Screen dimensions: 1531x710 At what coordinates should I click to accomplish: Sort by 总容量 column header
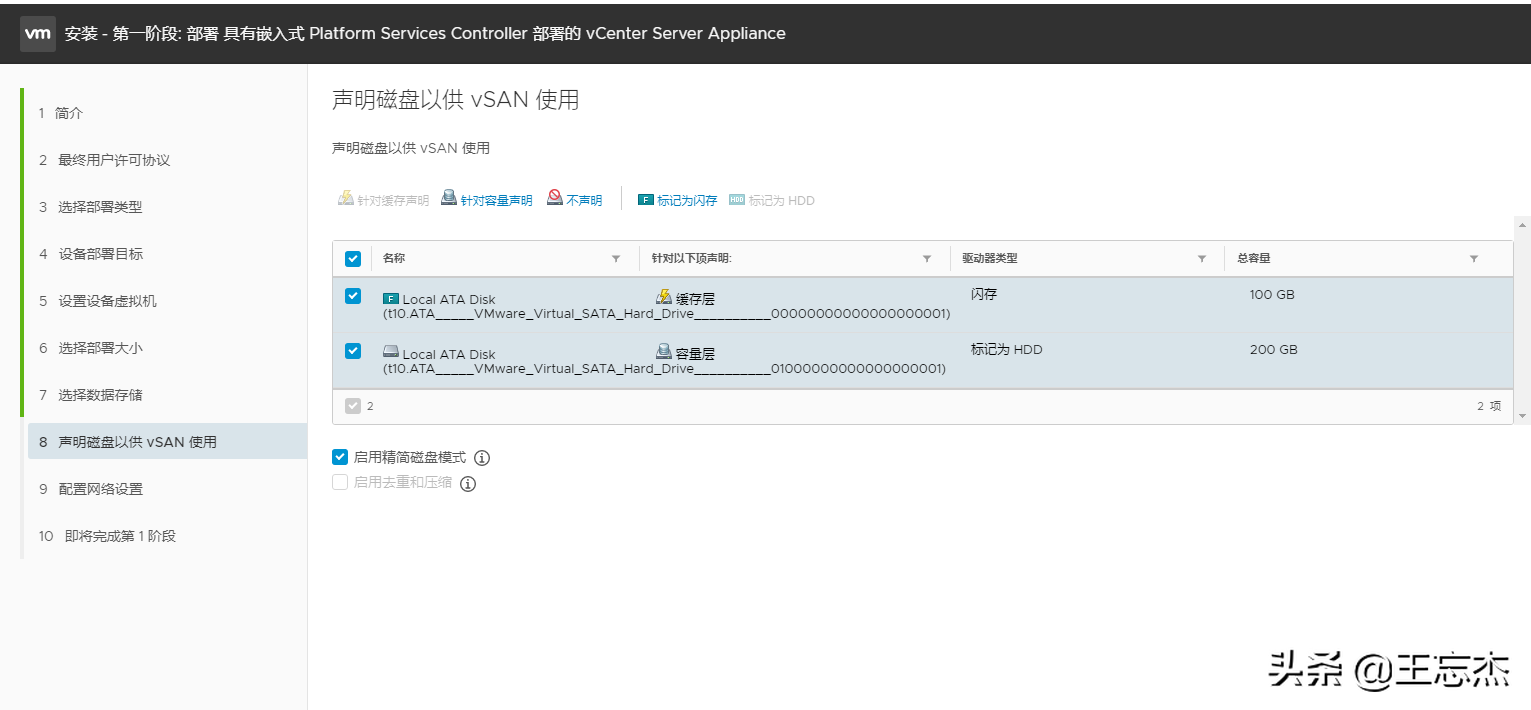pos(1253,258)
